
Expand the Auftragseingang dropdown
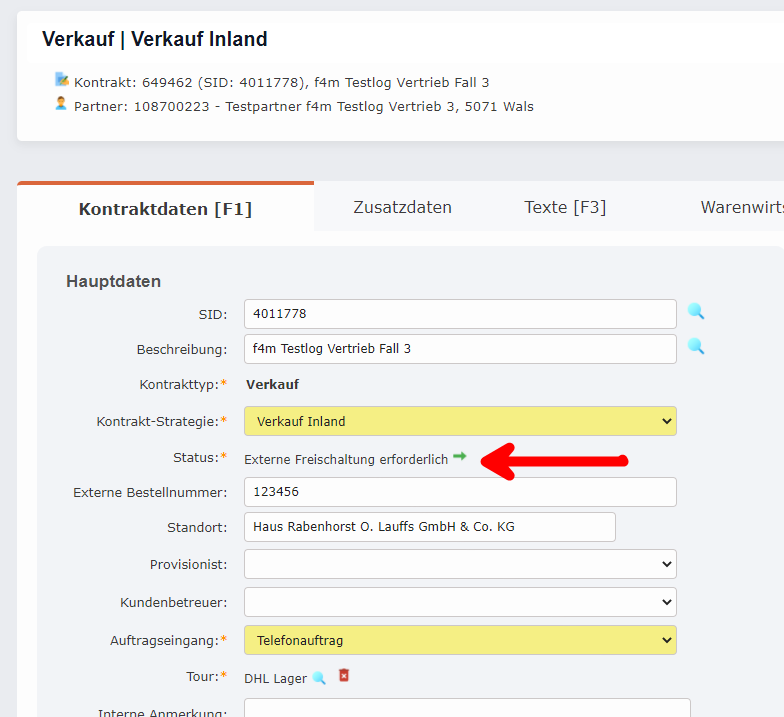tap(460, 640)
